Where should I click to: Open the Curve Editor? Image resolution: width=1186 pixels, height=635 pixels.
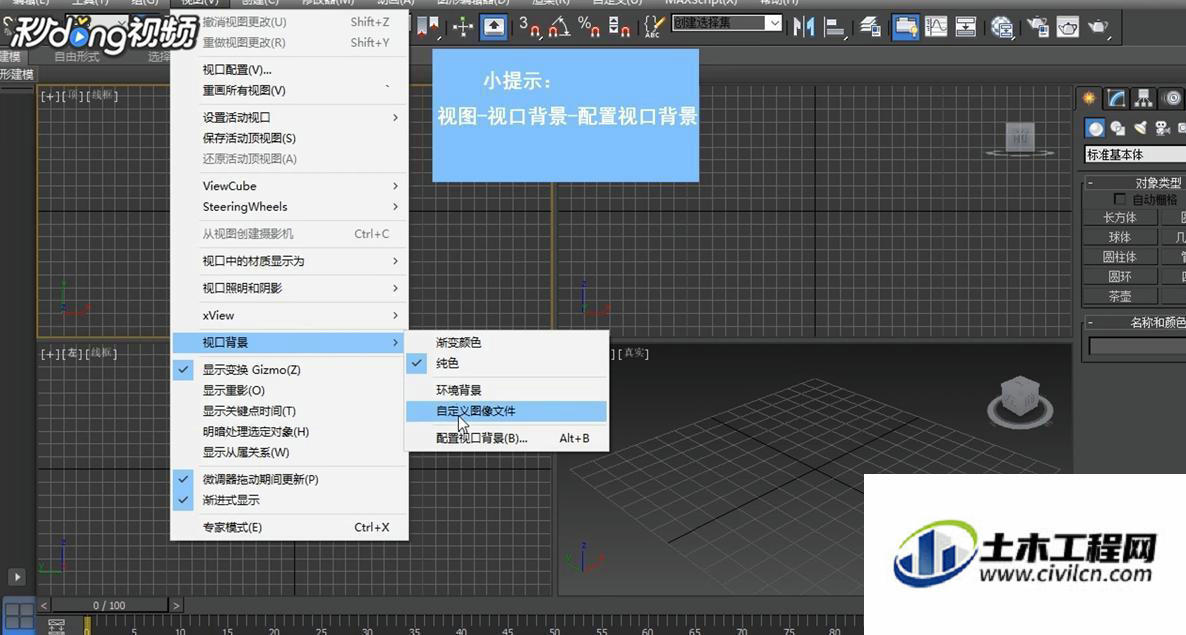click(x=936, y=27)
